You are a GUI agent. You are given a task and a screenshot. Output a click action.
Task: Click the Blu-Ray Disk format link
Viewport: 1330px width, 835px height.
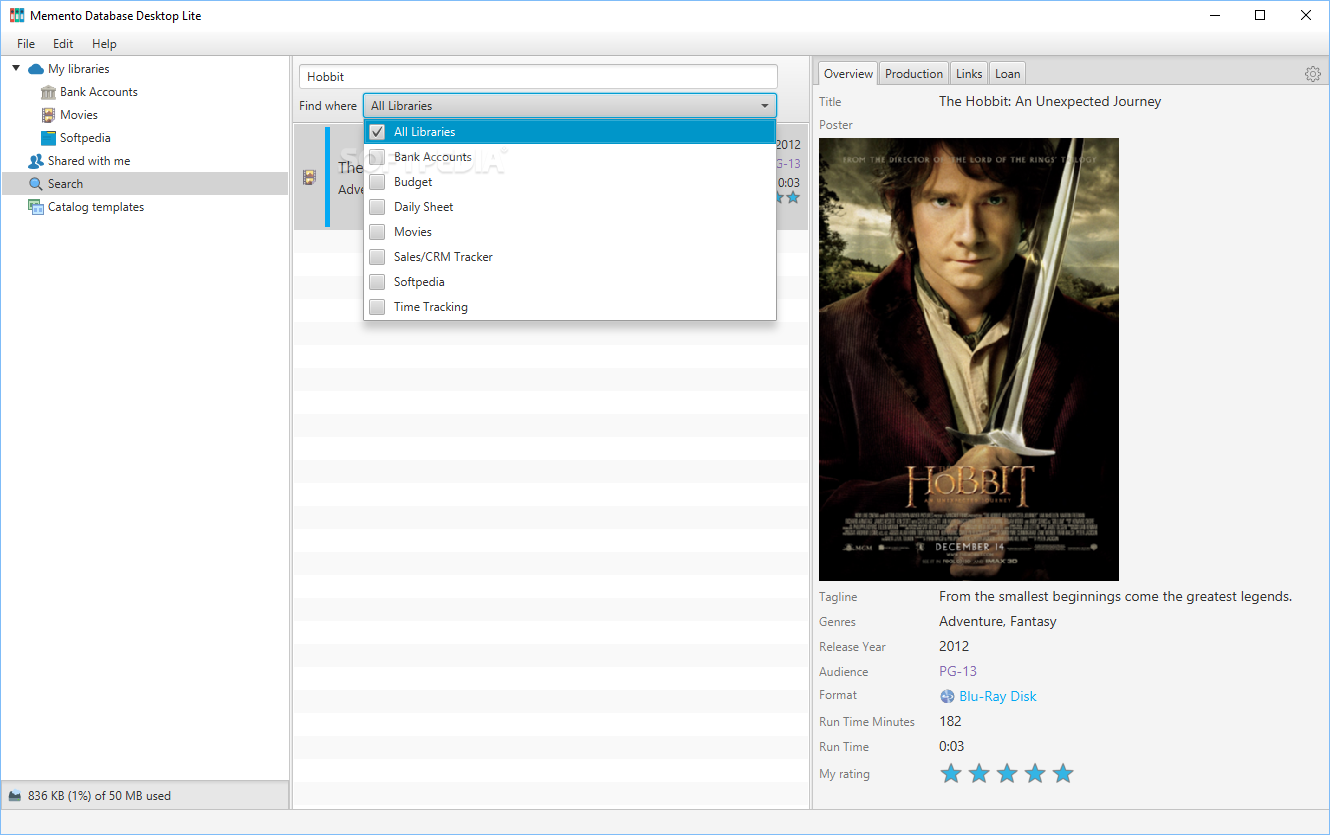click(998, 696)
